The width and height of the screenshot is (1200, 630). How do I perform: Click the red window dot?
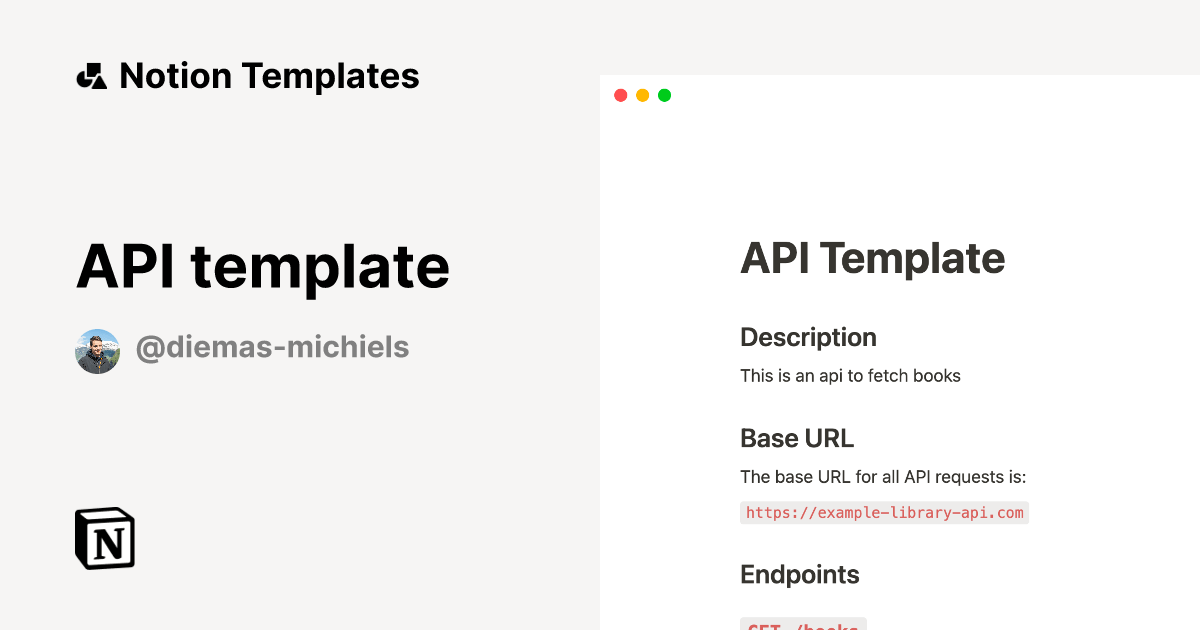click(620, 95)
